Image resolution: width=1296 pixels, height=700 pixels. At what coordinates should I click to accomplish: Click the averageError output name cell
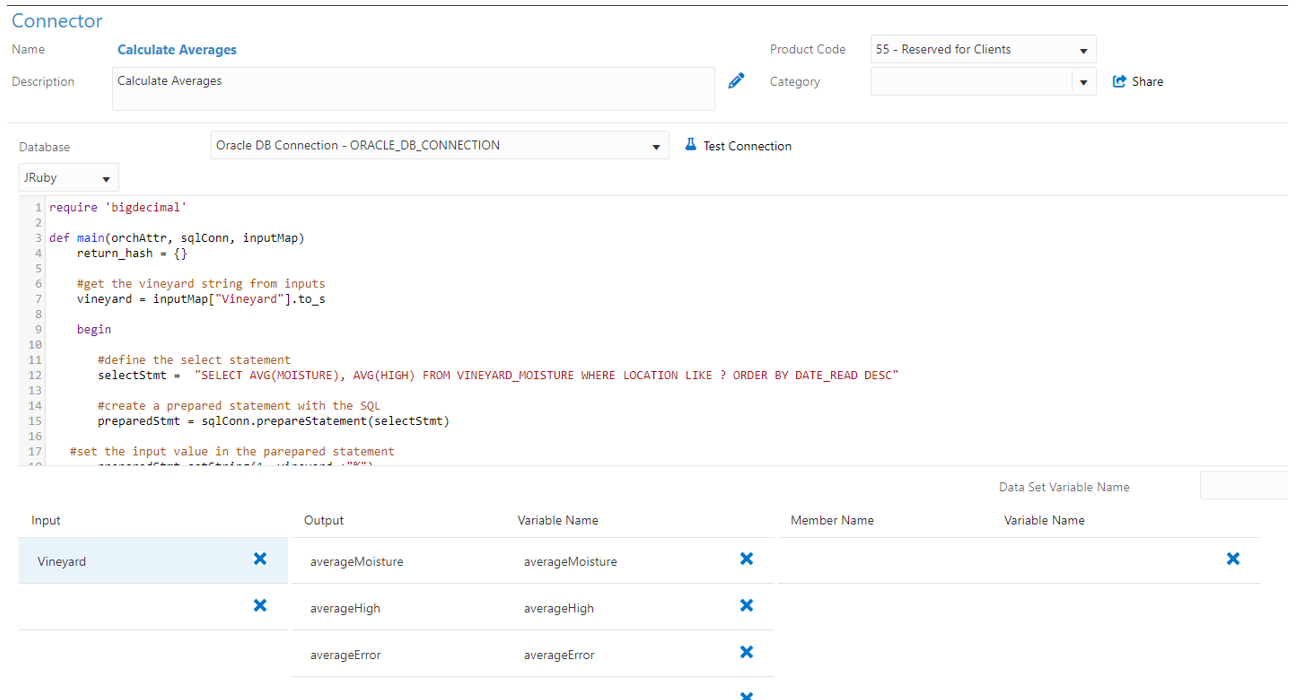[x=345, y=655]
